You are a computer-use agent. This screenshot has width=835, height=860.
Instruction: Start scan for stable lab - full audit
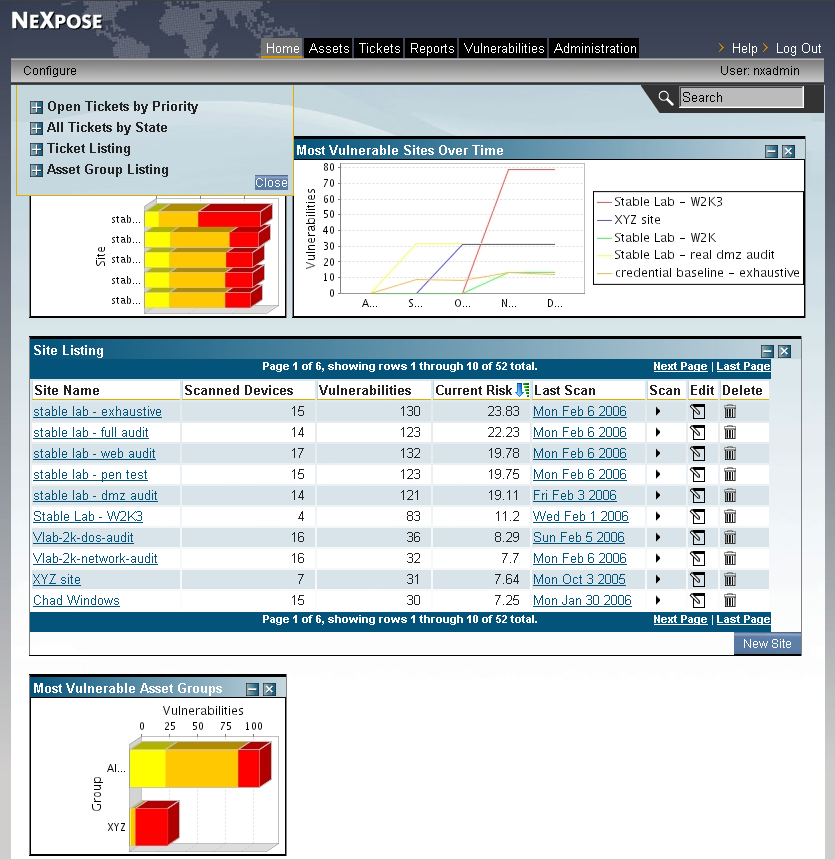(x=658, y=433)
